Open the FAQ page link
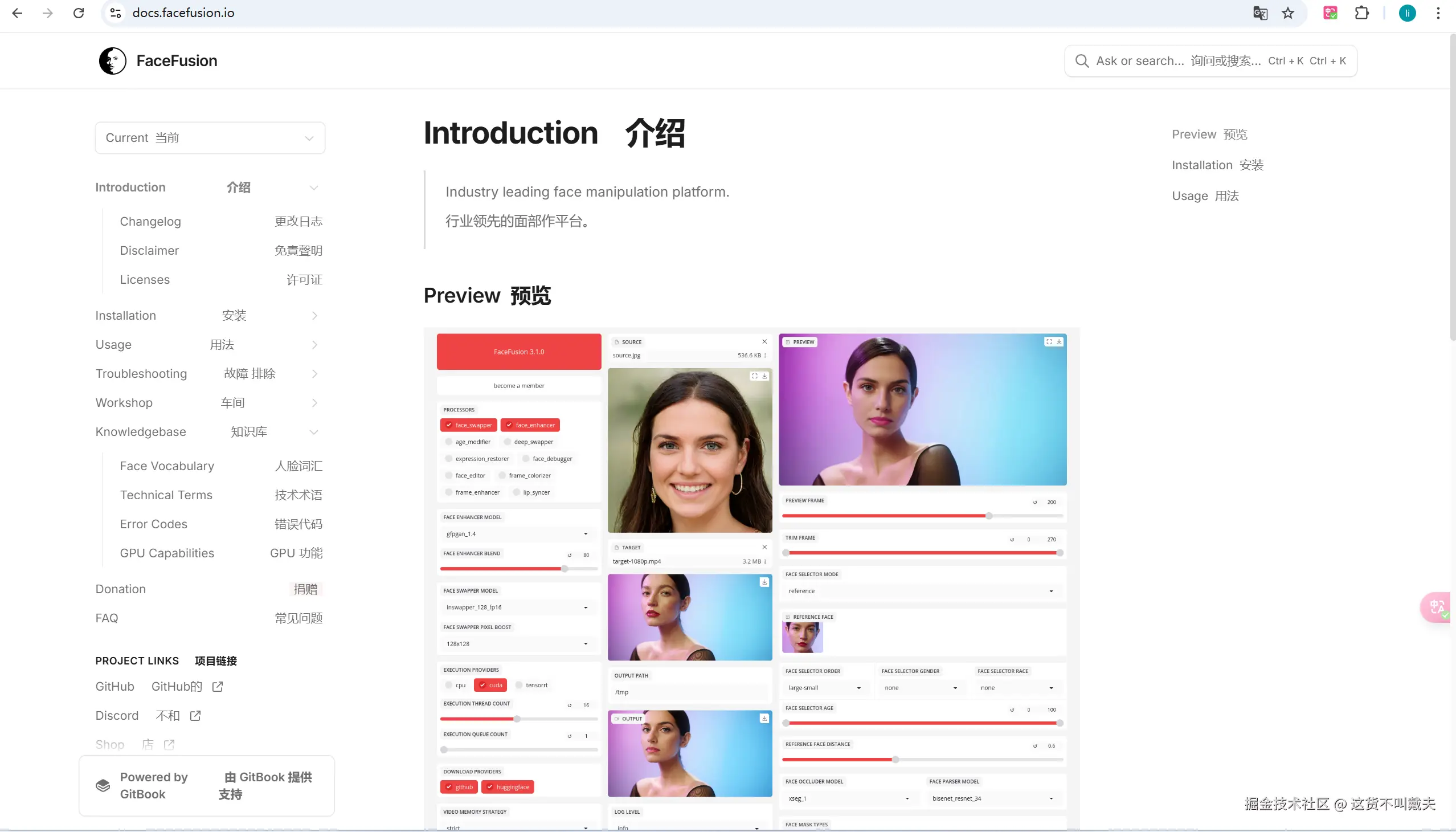Viewport: 1456px width, 832px height. 107,618
